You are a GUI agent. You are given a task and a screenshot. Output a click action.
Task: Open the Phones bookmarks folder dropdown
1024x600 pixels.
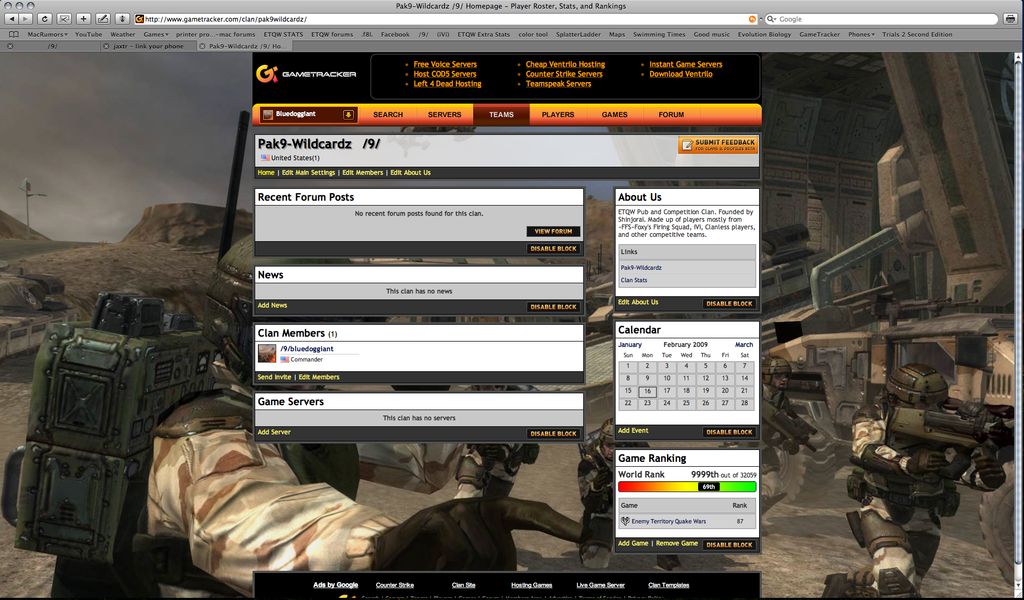pos(861,34)
